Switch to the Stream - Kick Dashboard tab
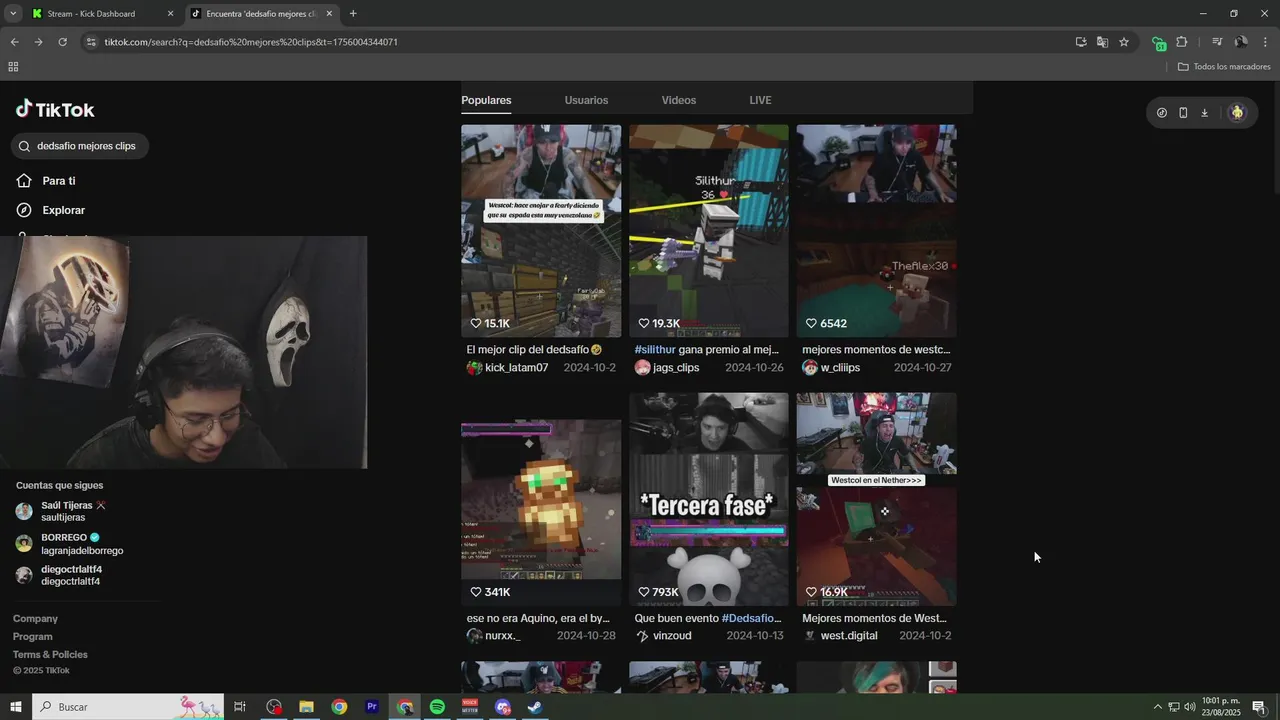Viewport: 1280px width, 720px height. [x=100, y=14]
